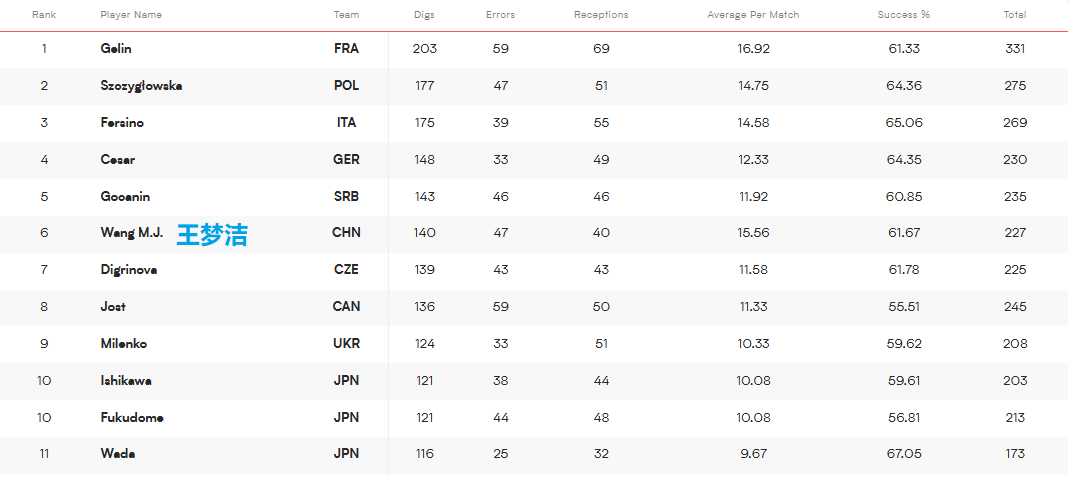Click the Player Name column header
1069x477 pixels.
[131, 15]
